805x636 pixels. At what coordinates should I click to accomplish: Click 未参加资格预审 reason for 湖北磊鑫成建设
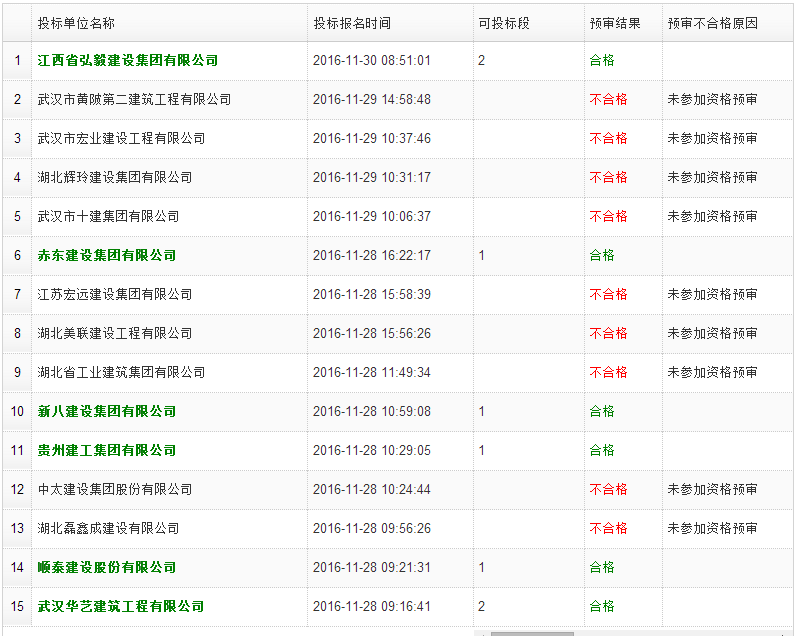click(x=713, y=529)
